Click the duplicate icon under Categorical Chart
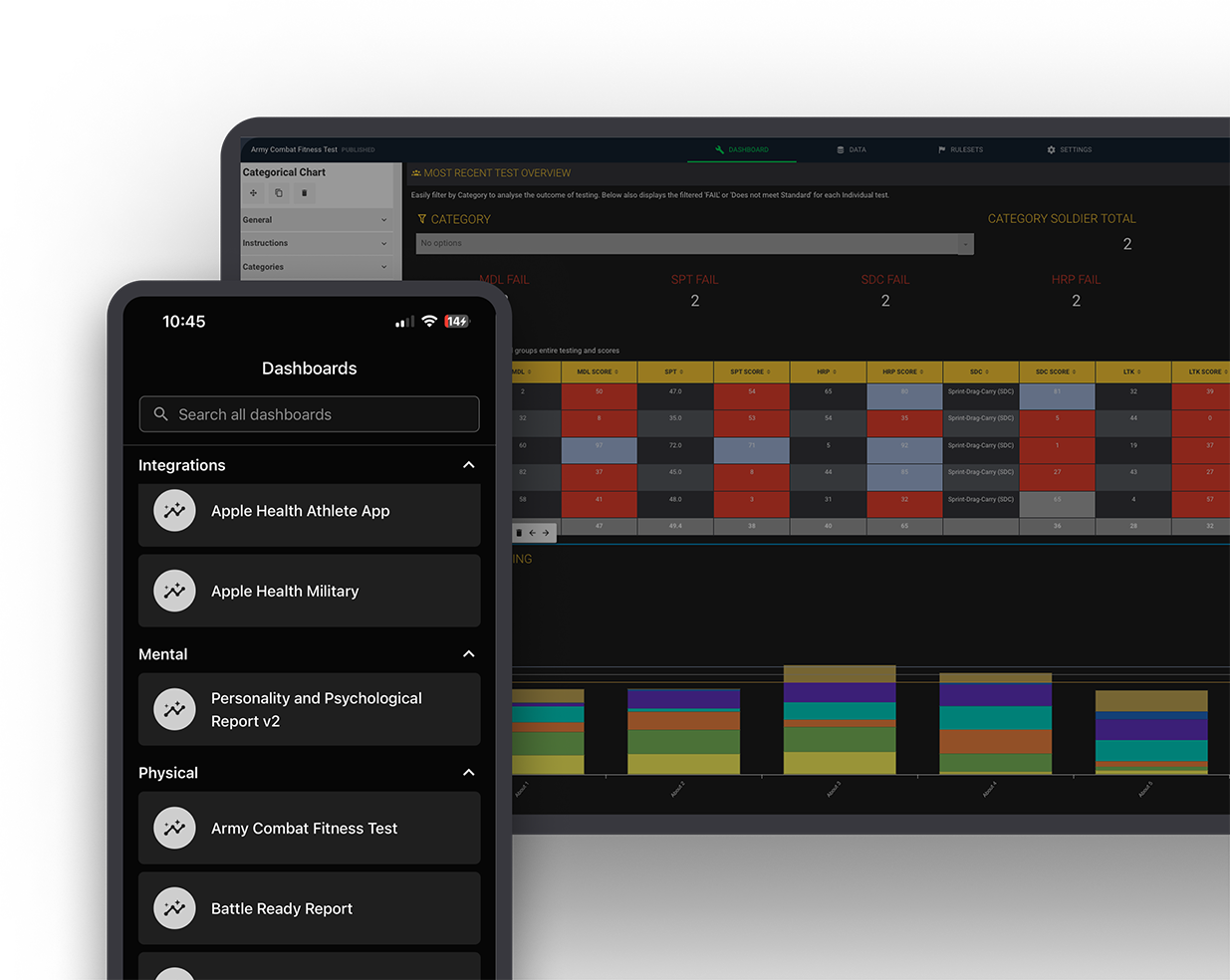This screenshot has width=1230, height=980. click(x=279, y=193)
